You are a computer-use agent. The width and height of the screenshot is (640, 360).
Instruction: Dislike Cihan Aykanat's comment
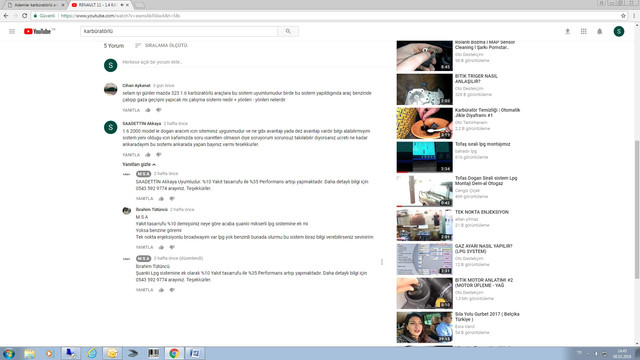click(159, 110)
